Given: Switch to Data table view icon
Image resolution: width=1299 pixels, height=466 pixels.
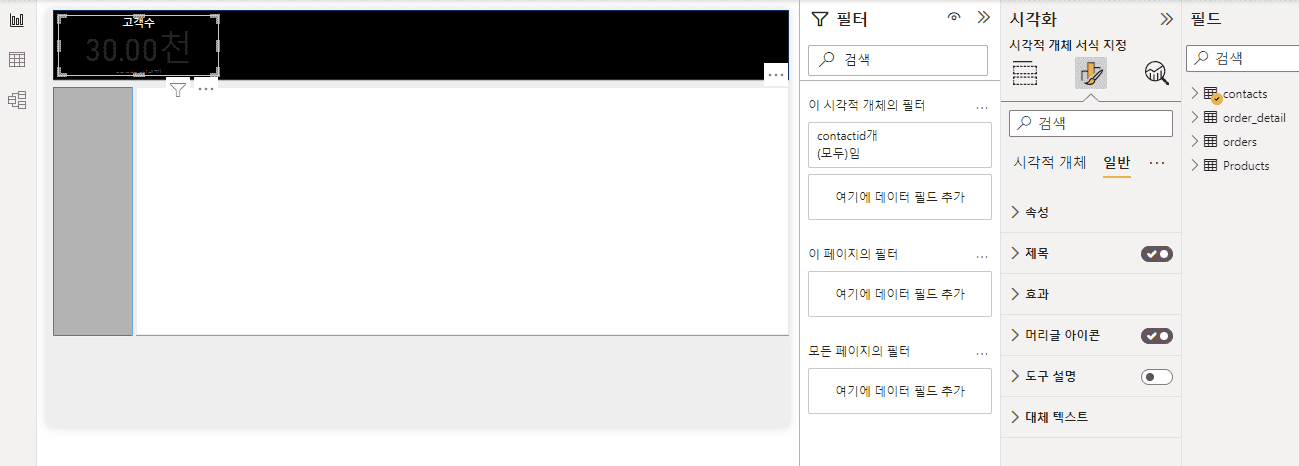Looking at the screenshot, I should (x=17, y=60).
